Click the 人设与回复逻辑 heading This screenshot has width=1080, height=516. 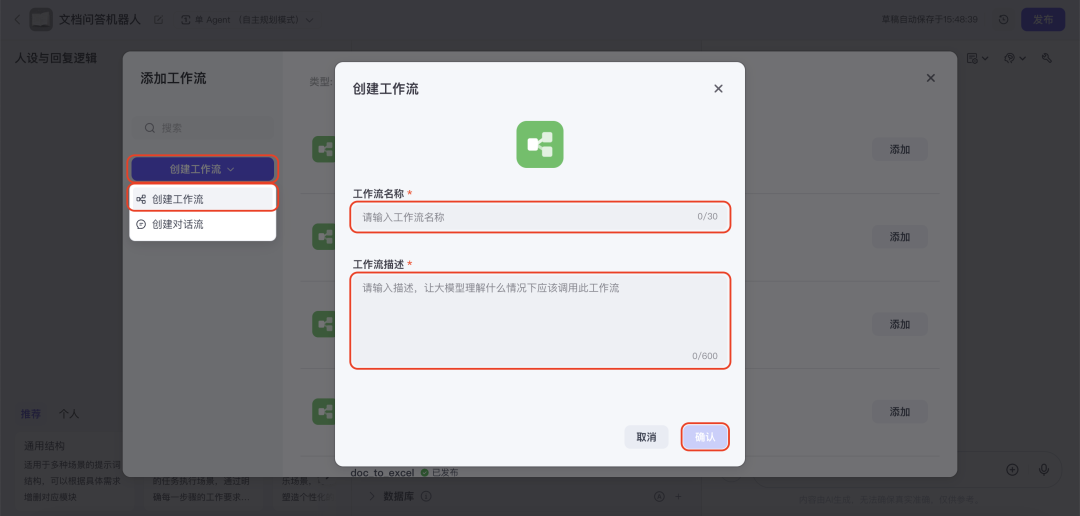[56, 58]
